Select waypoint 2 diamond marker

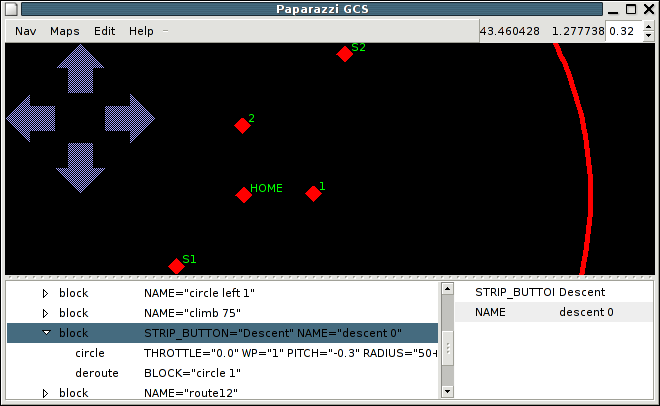point(242,125)
